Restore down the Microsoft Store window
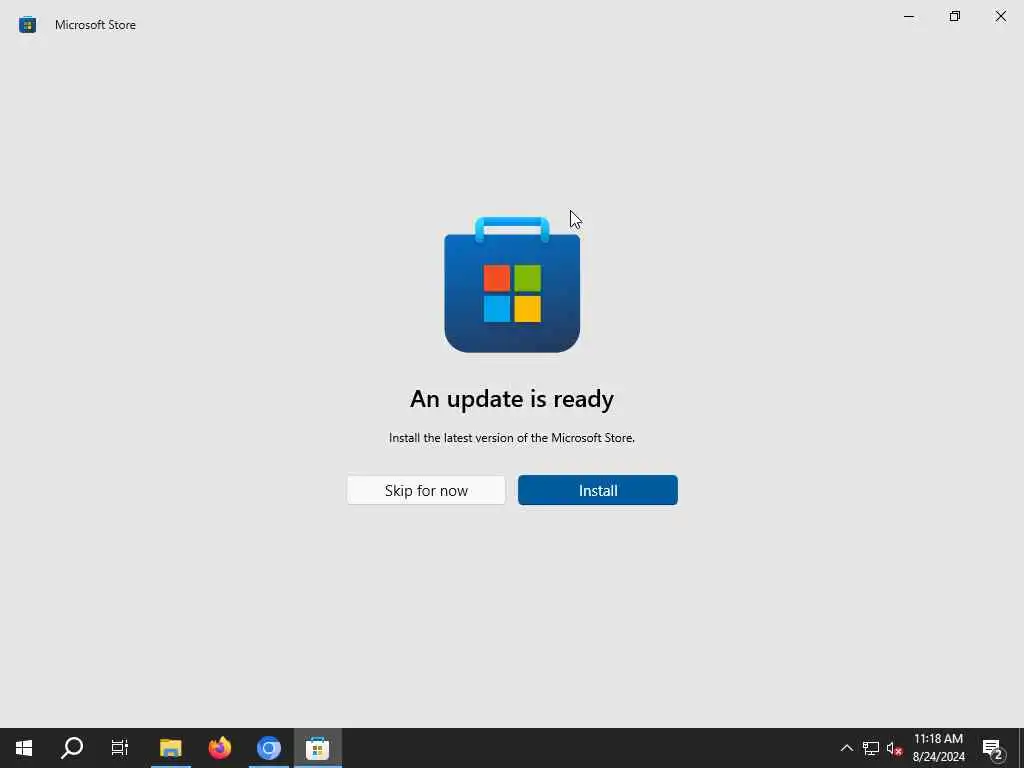Screen dimensions: 1024x768 pos(955,16)
